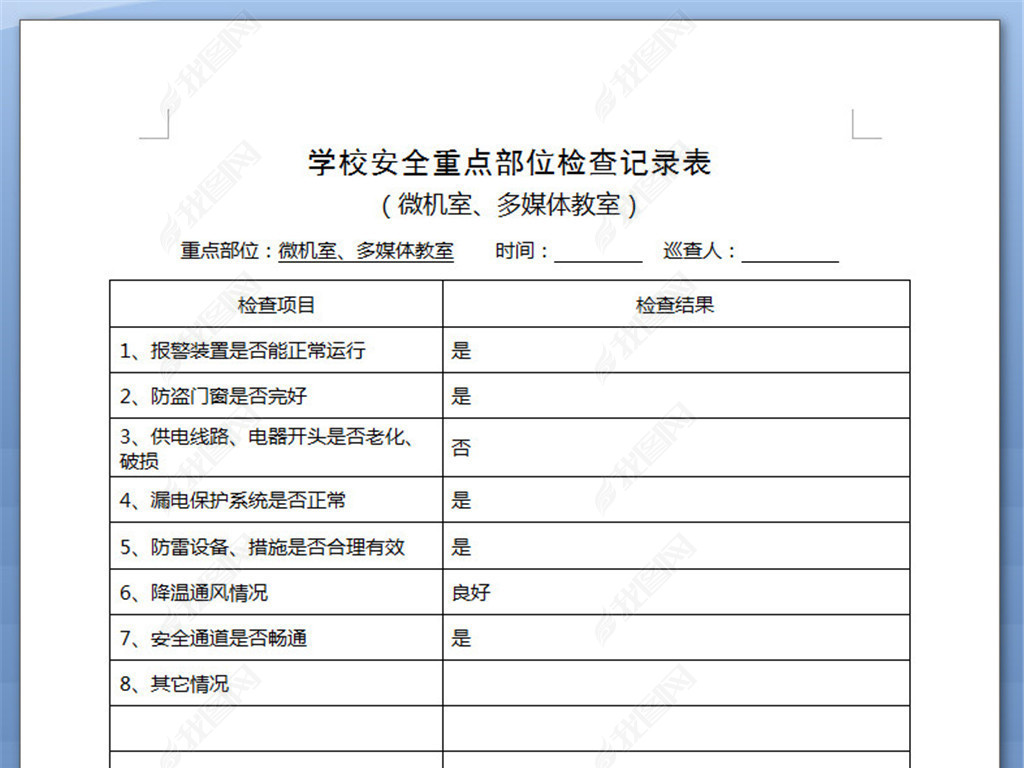Click result 是 for 漏电保护 row
The image size is (1024, 768).
(461, 500)
